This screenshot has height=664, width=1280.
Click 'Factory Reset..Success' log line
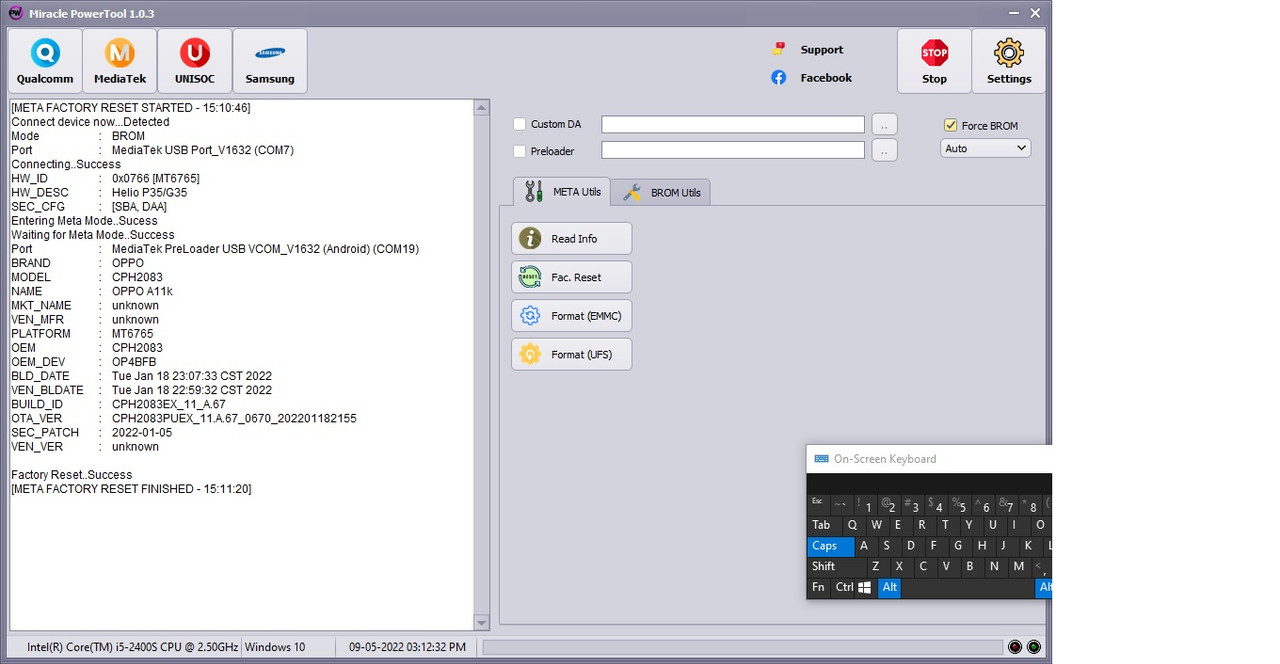72,475
